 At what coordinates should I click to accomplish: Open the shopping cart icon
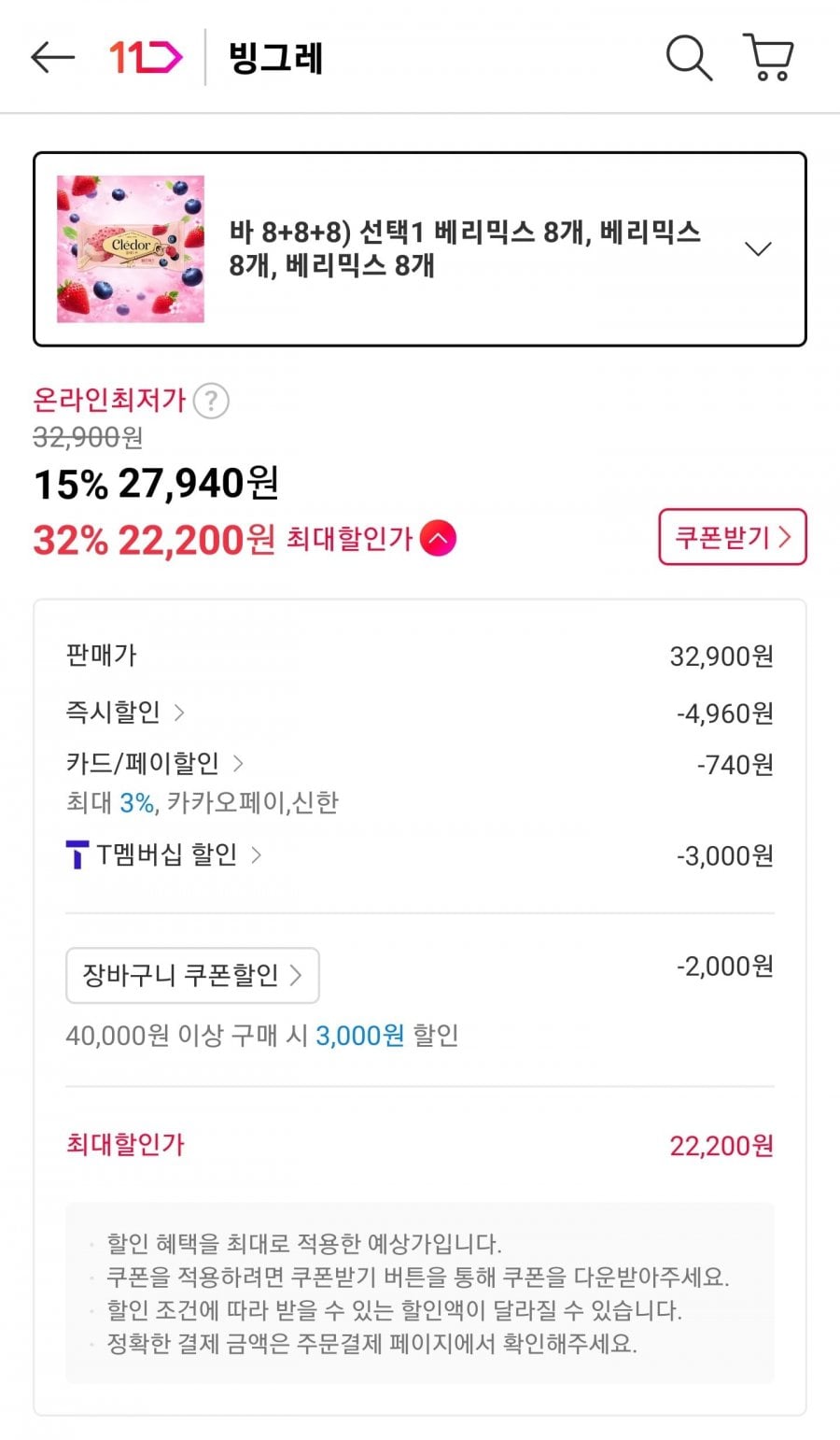(768, 58)
